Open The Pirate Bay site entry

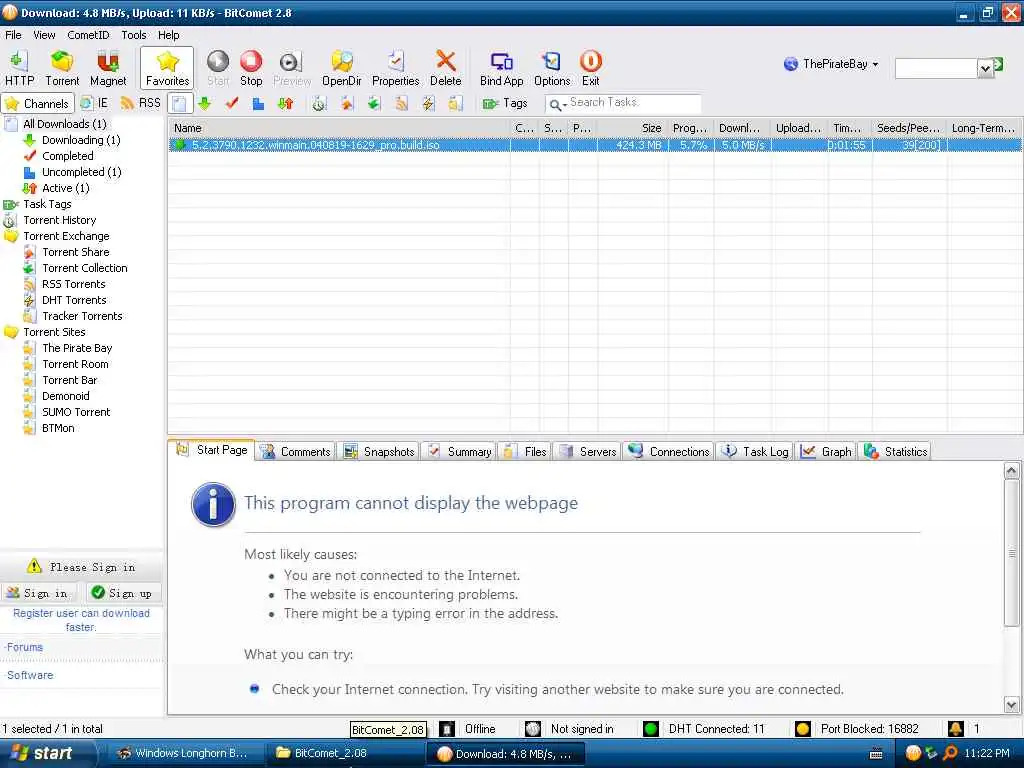click(x=77, y=348)
